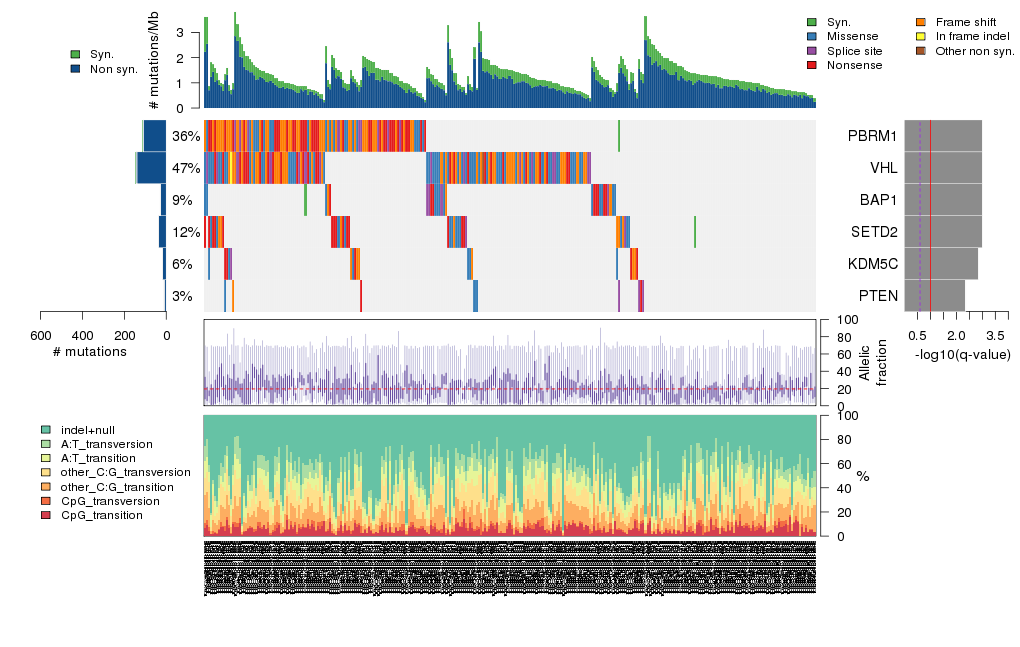This screenshot has width=1020, height=647.
Task: Click the 36% mutation frequency label
Action: [x=186, y=136]
